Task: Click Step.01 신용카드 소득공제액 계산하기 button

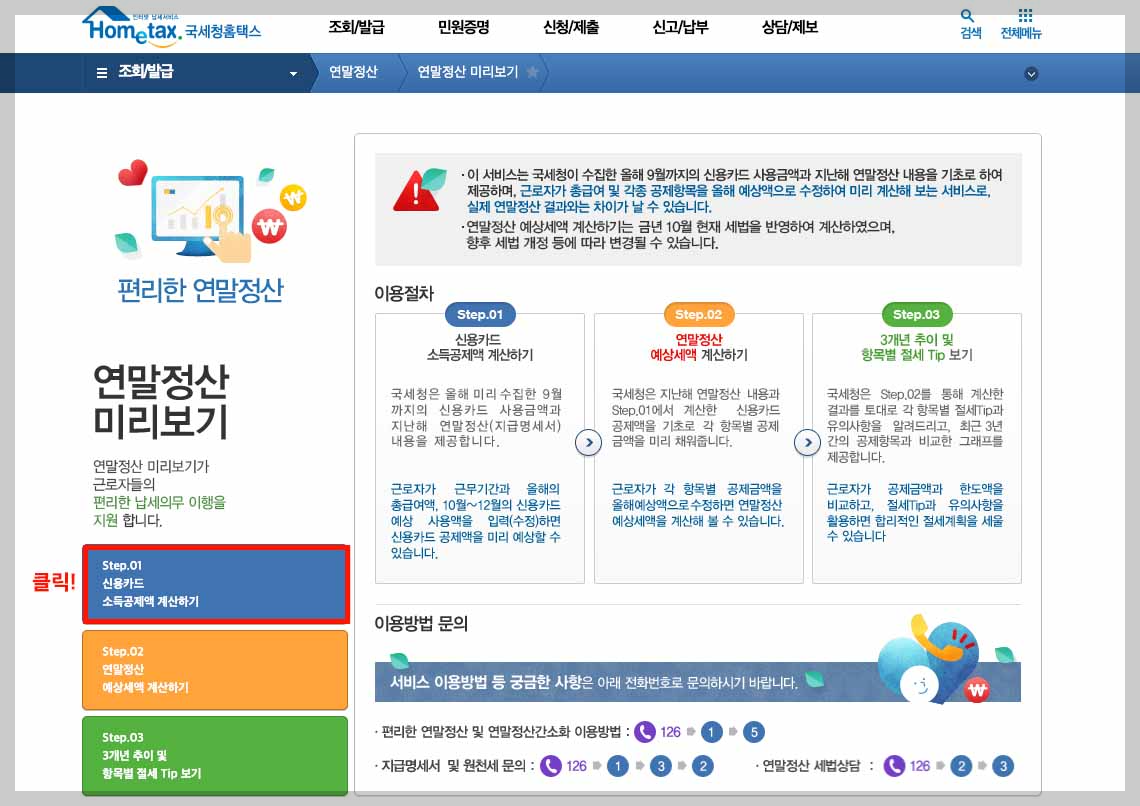Action: (216, 584)
